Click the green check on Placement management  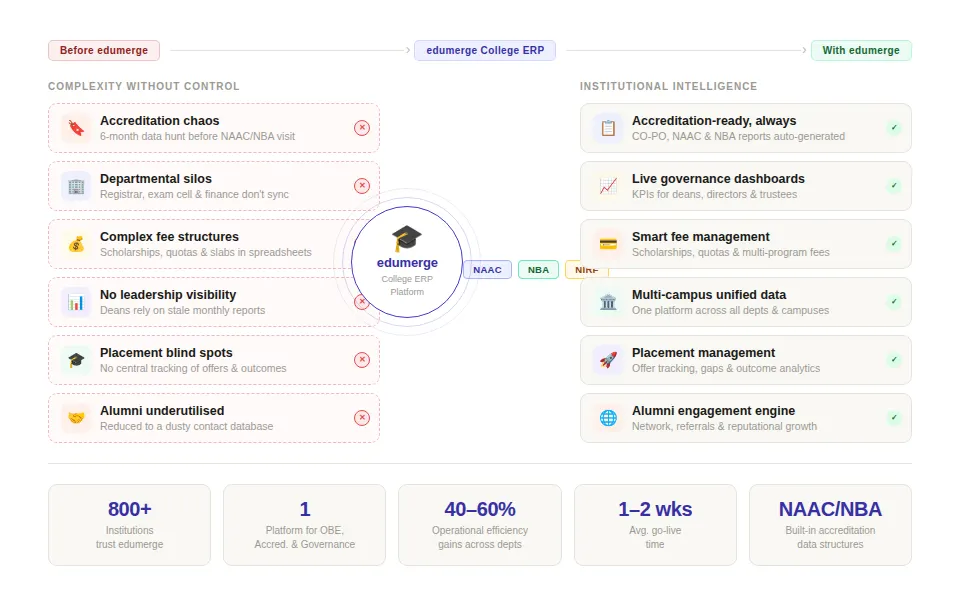tap(894, 360)
